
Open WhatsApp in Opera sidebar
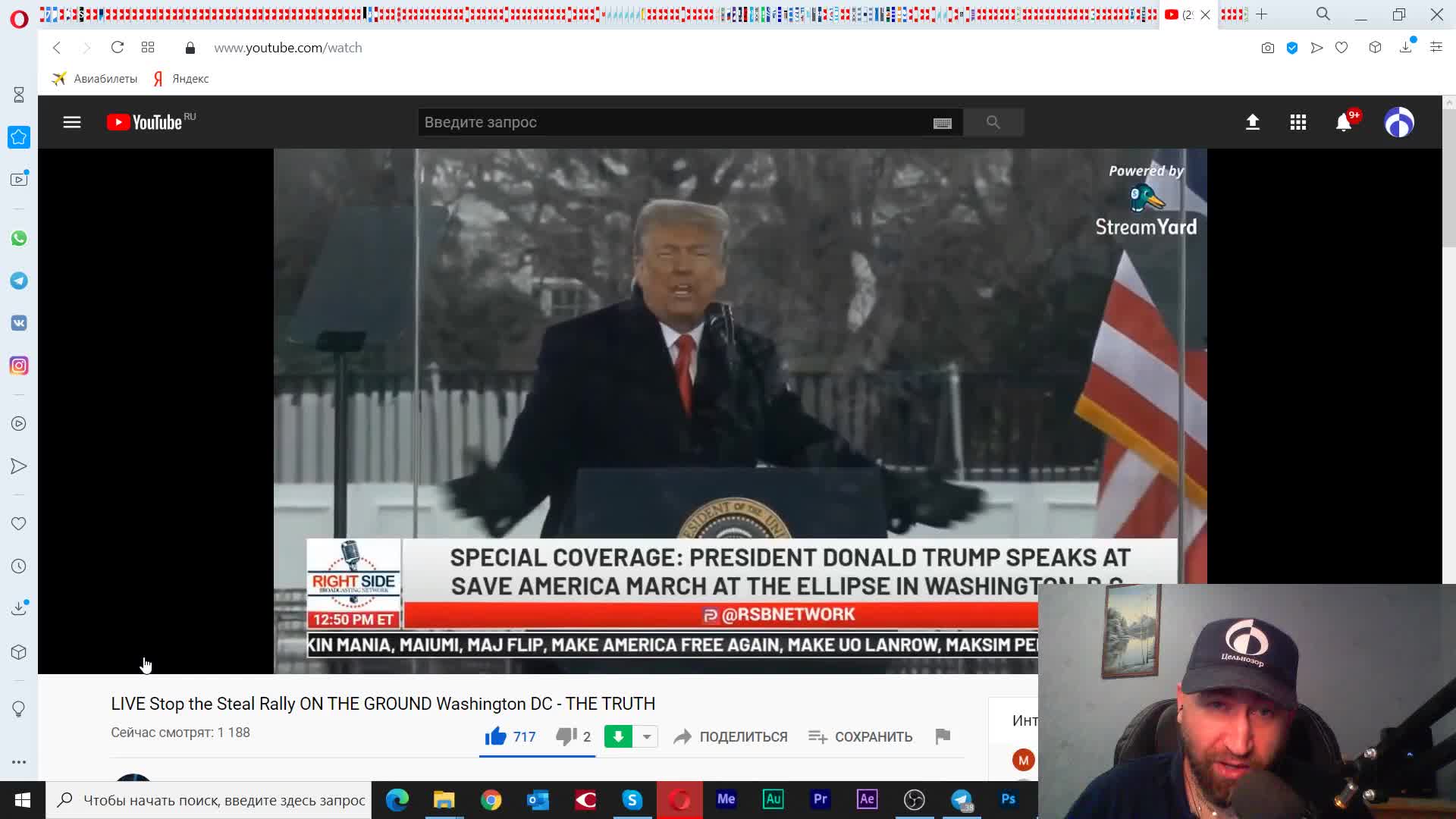[x=19, y=238]
